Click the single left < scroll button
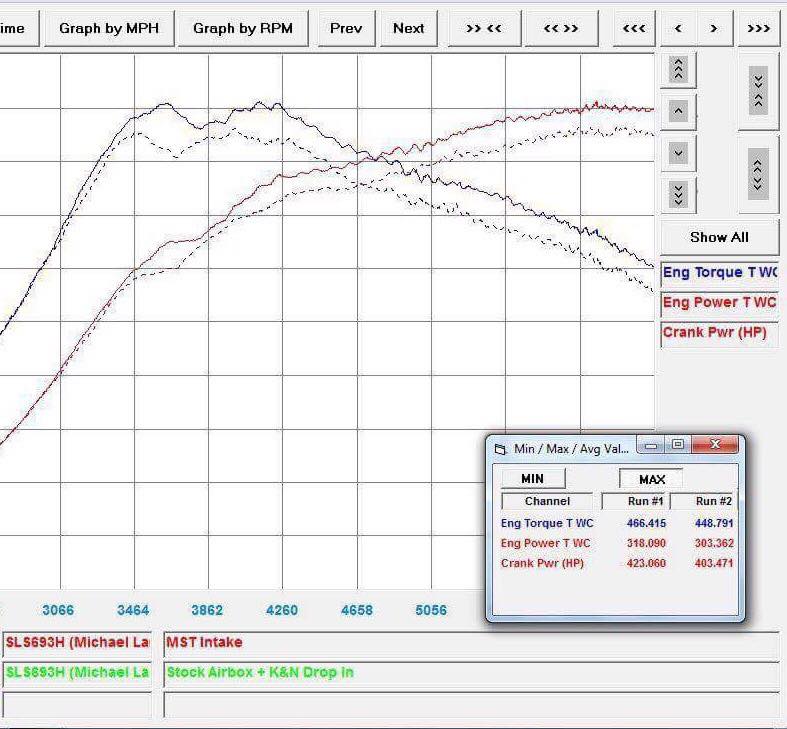 (678, 29)
